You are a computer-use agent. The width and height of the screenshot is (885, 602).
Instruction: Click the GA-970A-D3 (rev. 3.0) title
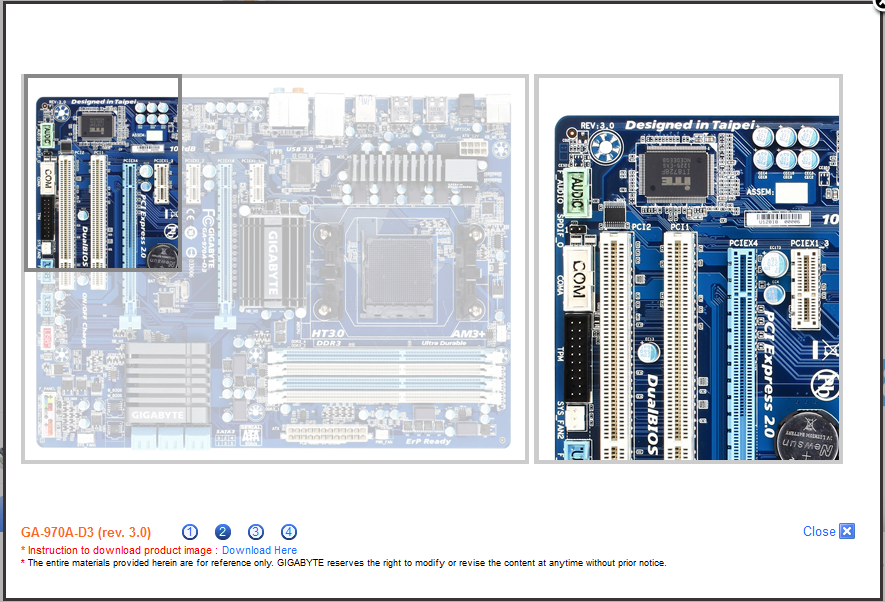click(x=86, y=532)
